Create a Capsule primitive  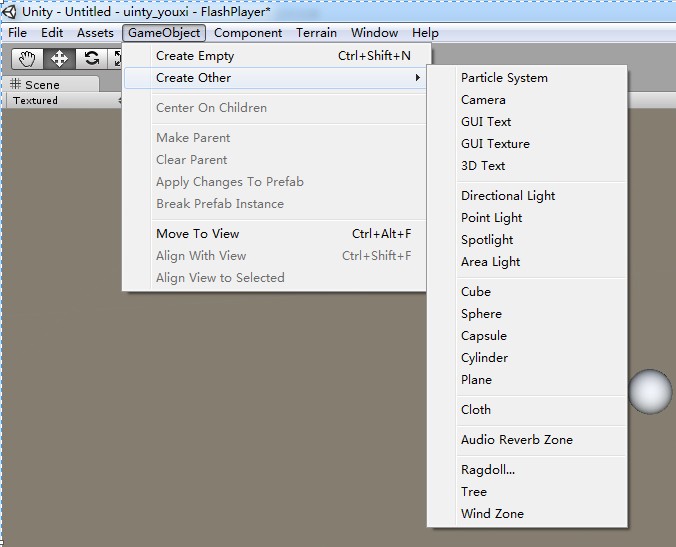click(x=527, y=336)
